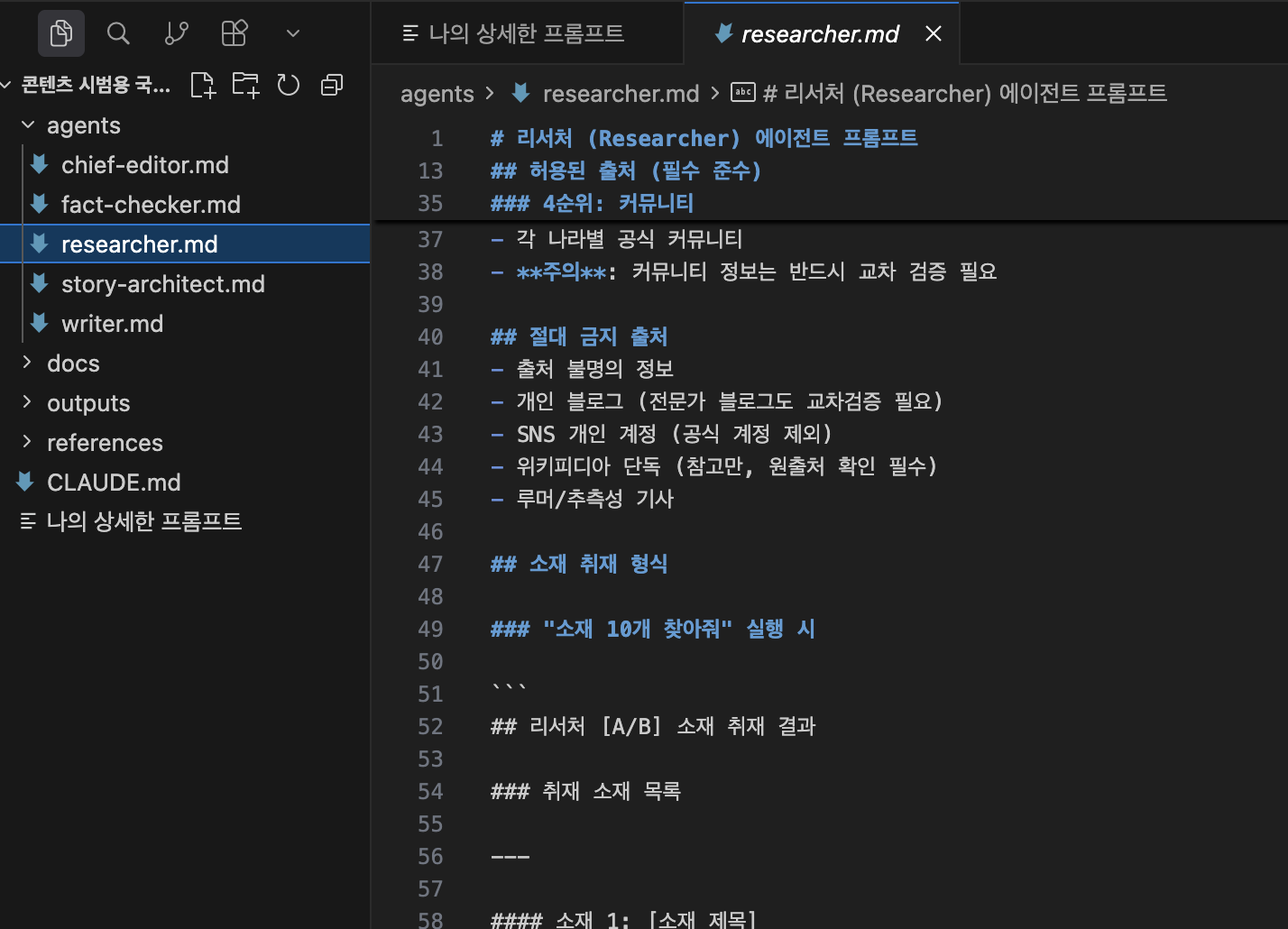Click line number 40 in the editor
1288x929 pixels.
[x=431, y=336]
